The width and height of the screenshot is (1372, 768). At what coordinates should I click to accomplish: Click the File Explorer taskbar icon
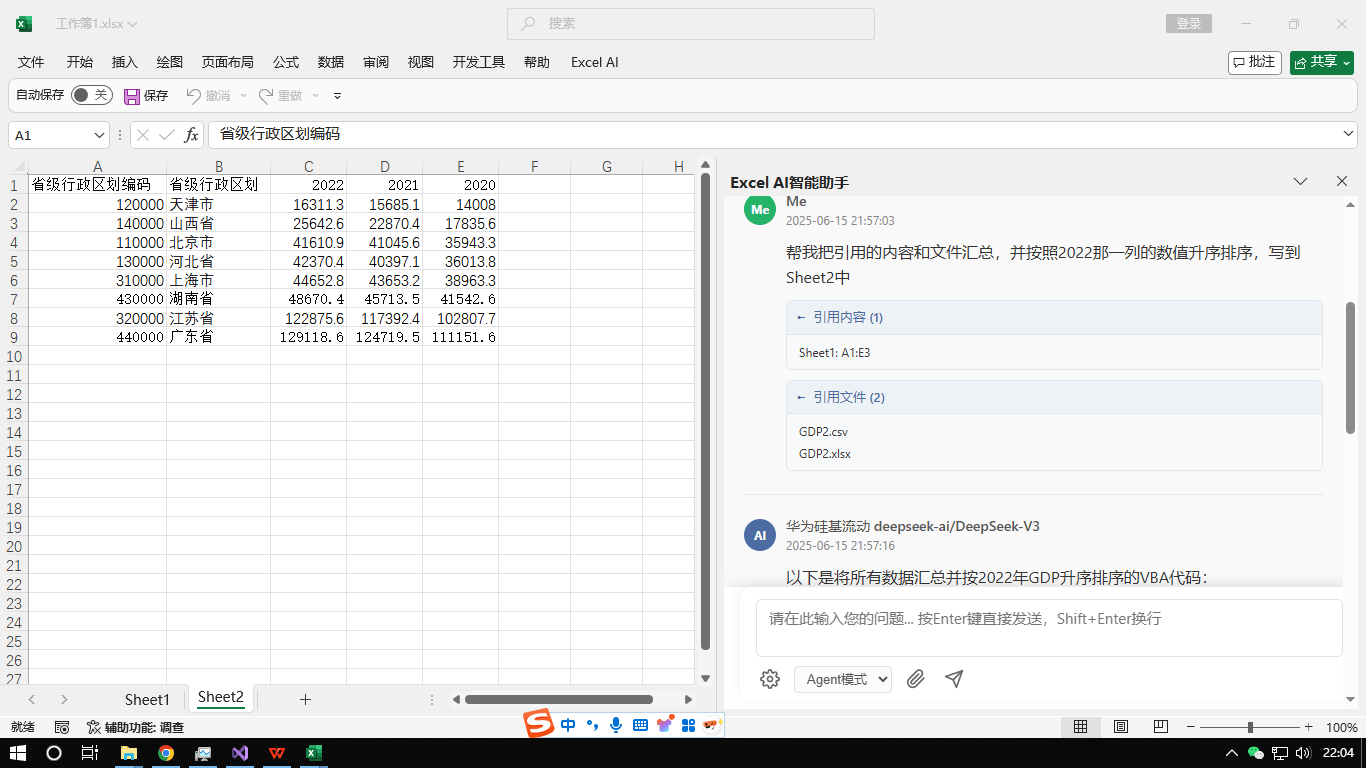[128, 753]
